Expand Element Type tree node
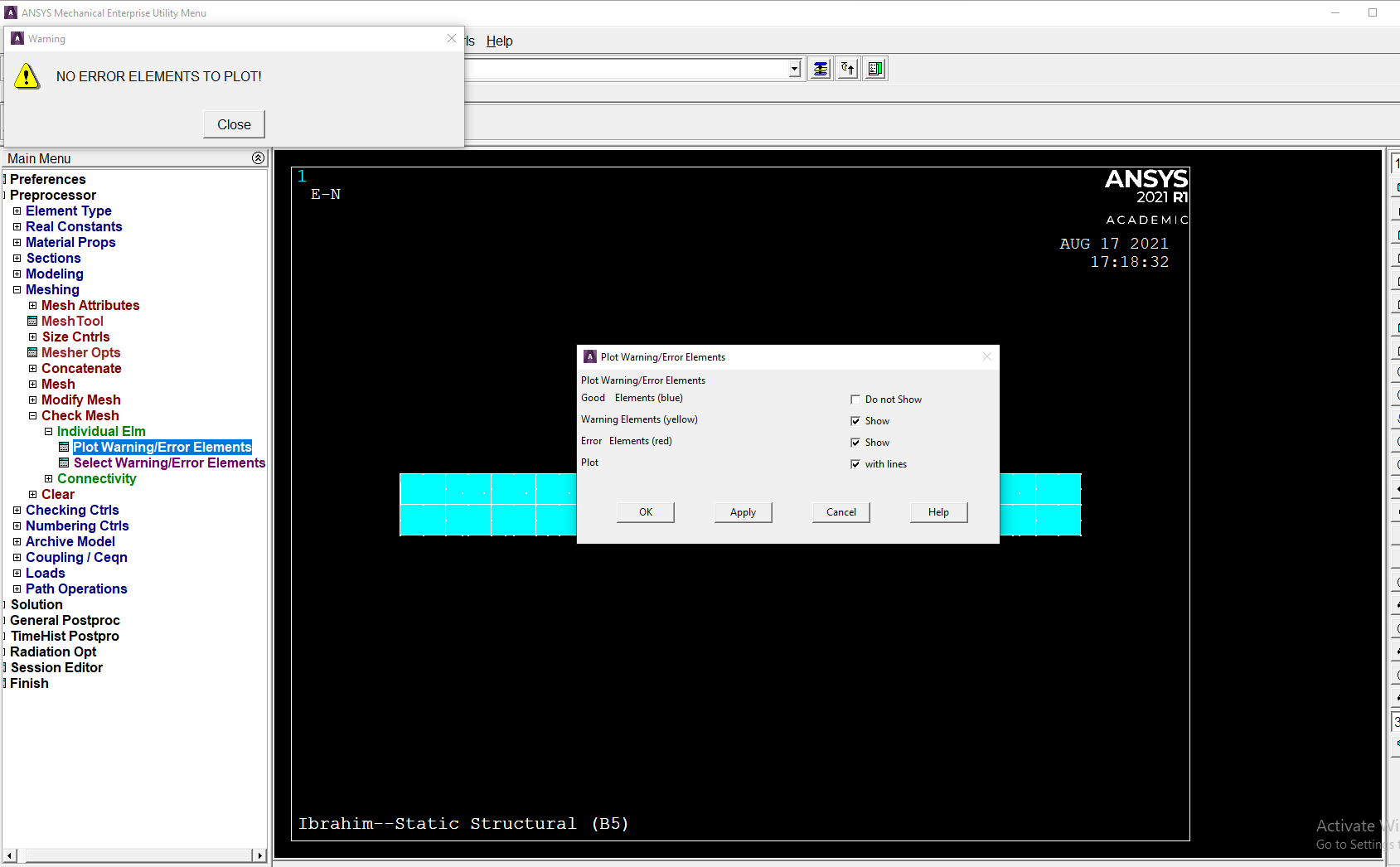 17,211
